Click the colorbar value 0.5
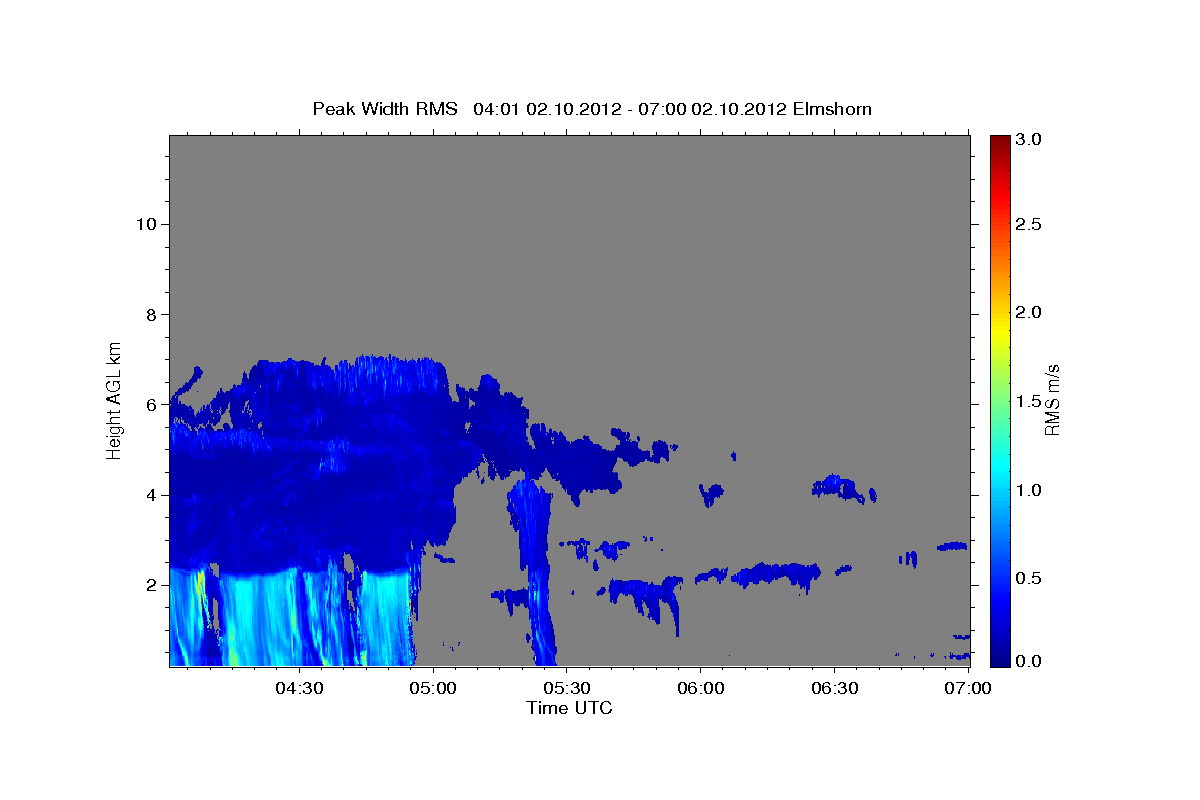This screenshot has height=800, width=1200. [1030, 578]
